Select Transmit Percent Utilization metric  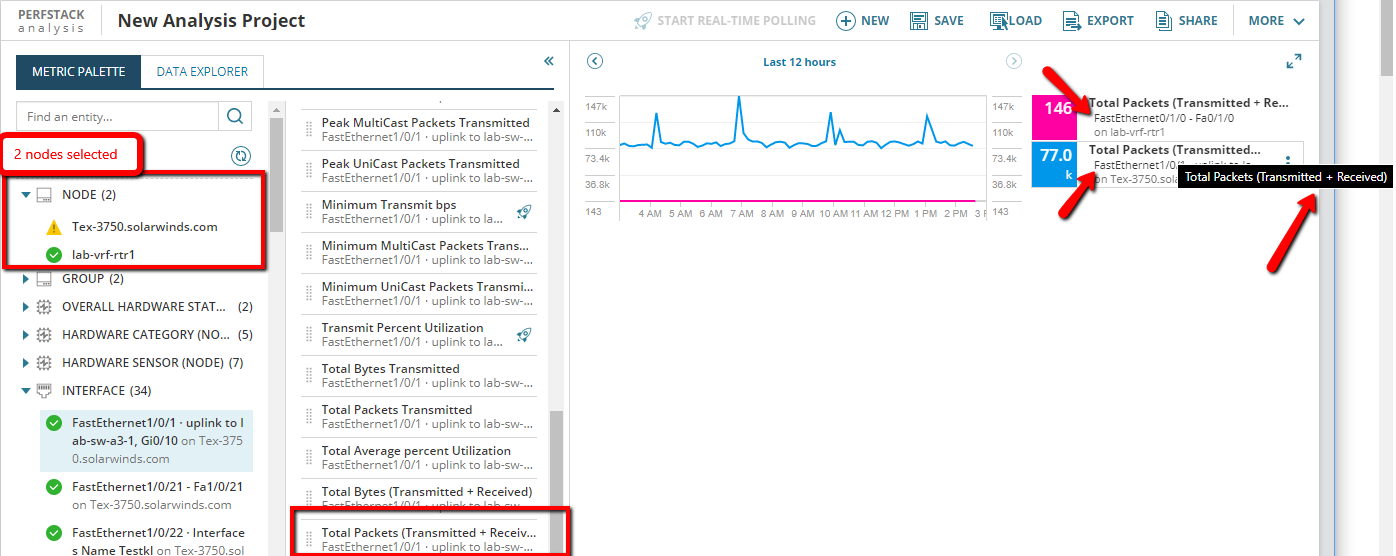click(419, 335)
